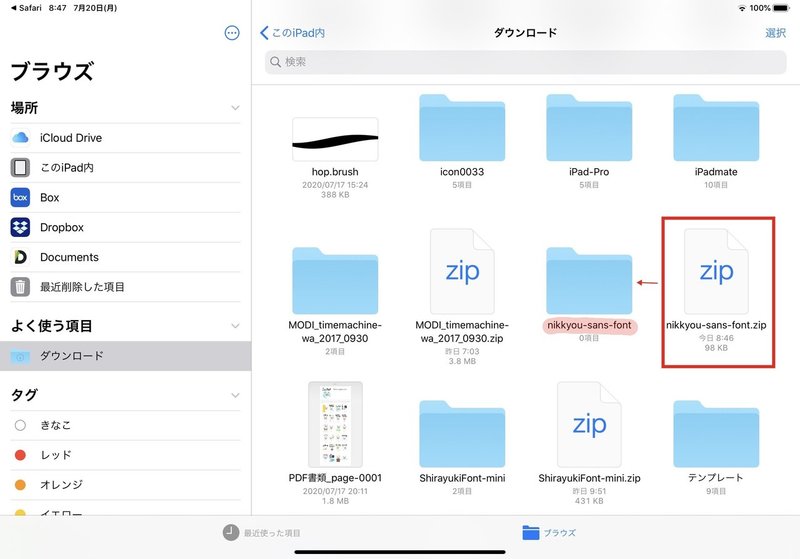Viewport: 800px width, 559px height.
Task: Open iCloud Drive location
Action: coord(125,138)
